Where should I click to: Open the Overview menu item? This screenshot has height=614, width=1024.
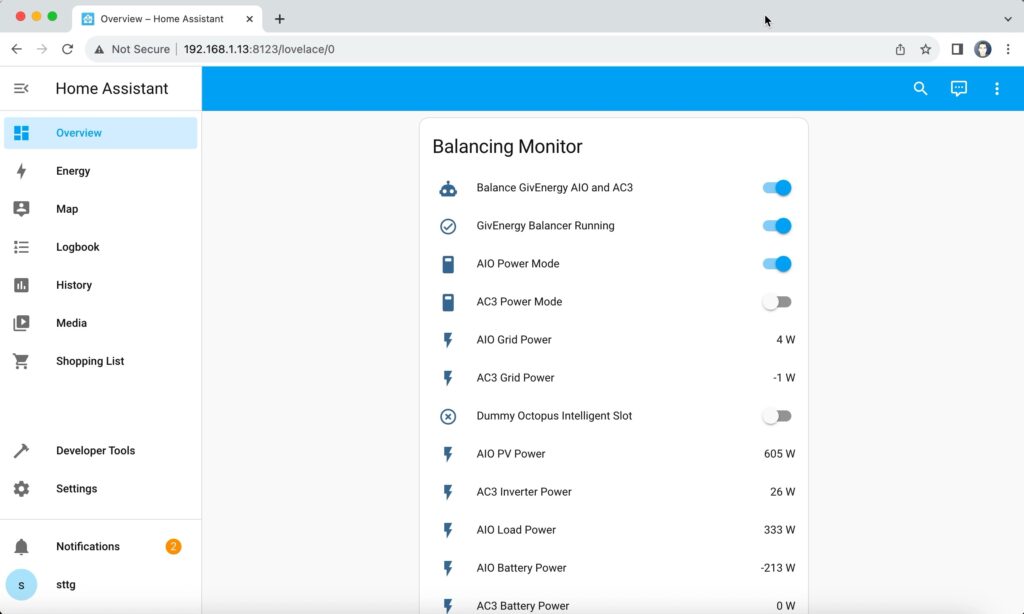(101, 133)
